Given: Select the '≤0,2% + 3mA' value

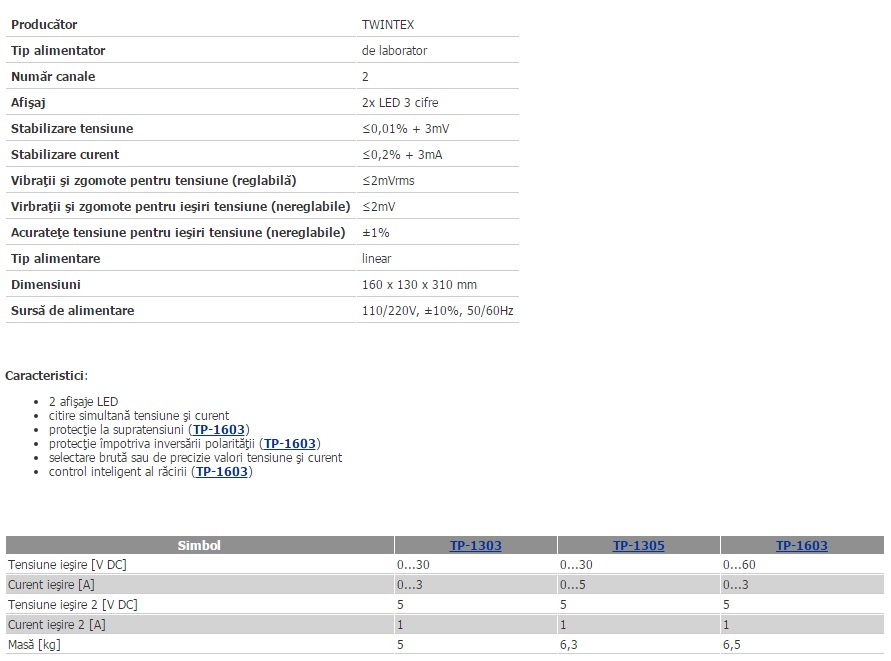Looking at the screenshot, I should (x=402, y=155).
